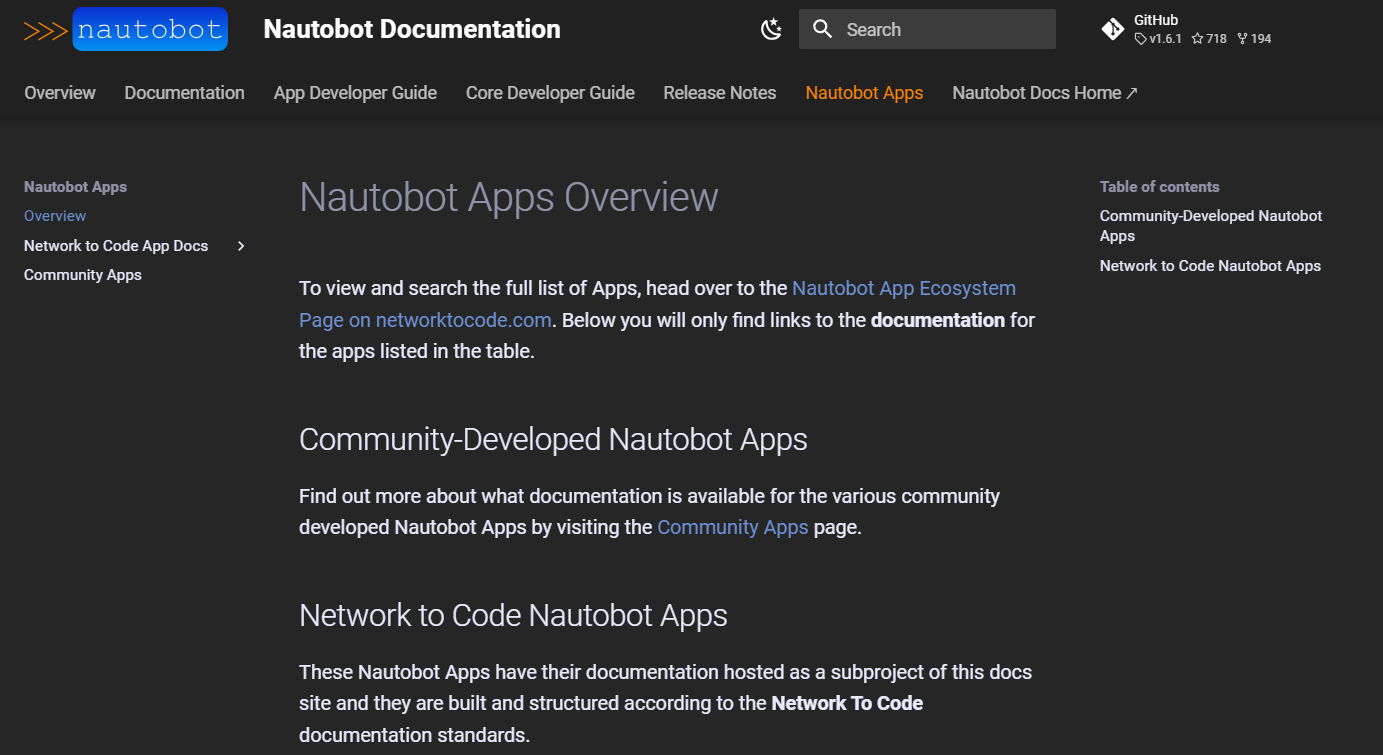
Task: Click the GitHub git logo icon
Action: coord(1112,30)
